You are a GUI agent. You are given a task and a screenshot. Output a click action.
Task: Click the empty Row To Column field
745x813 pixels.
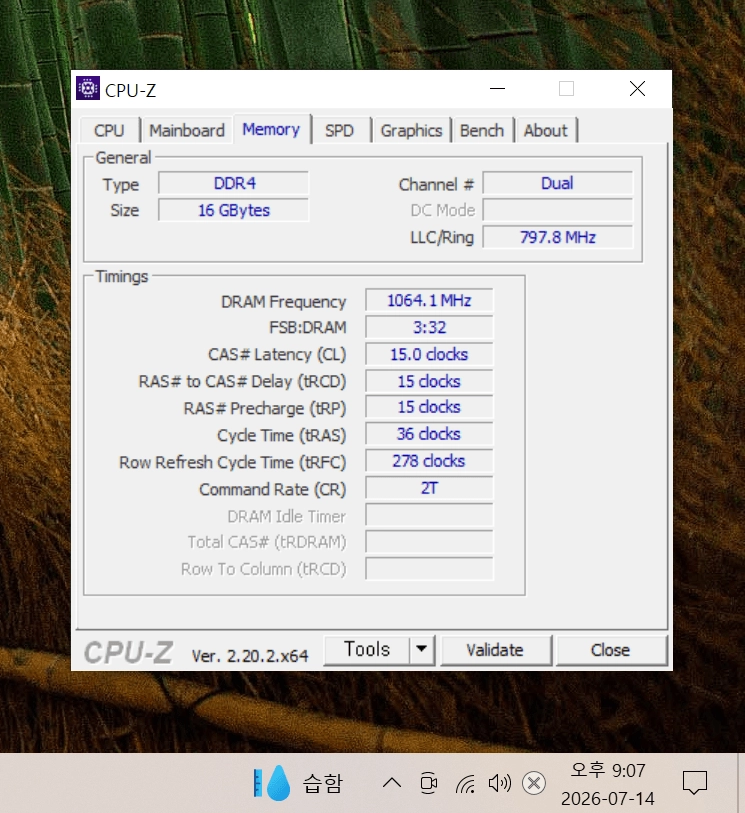tap(429, 569)
